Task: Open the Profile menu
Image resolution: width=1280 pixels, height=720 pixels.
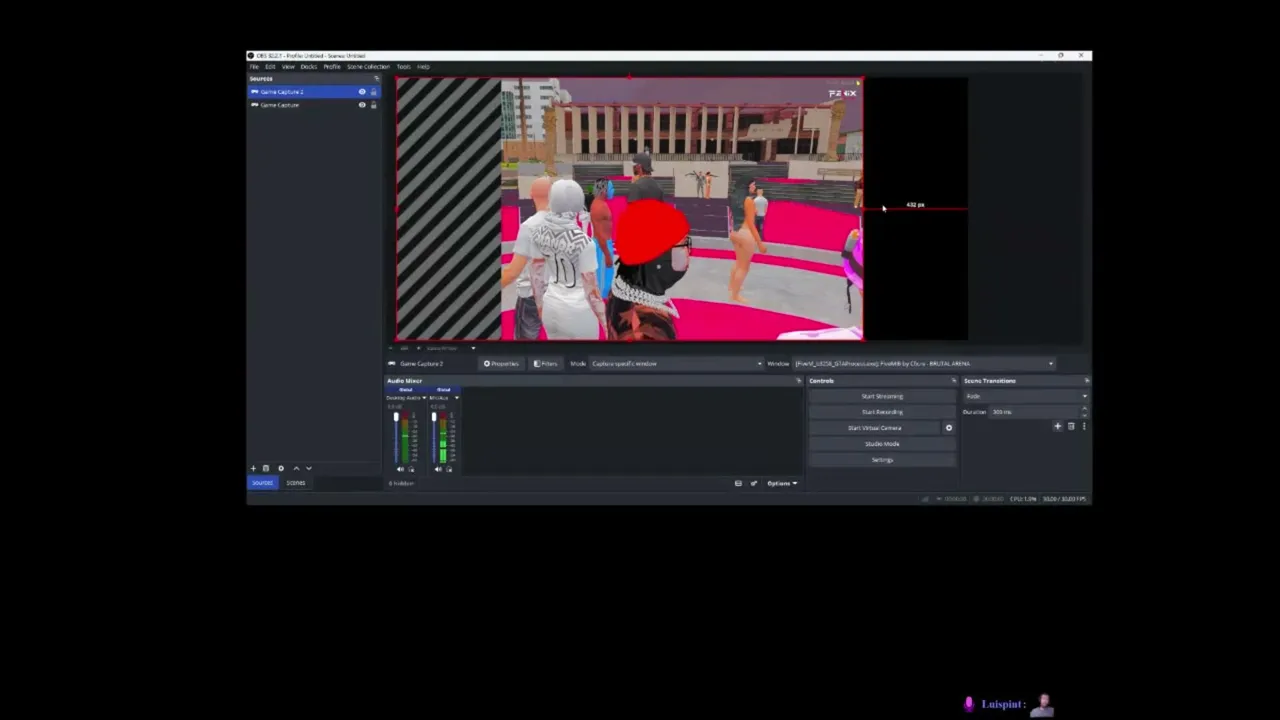Action: [332, 67]
